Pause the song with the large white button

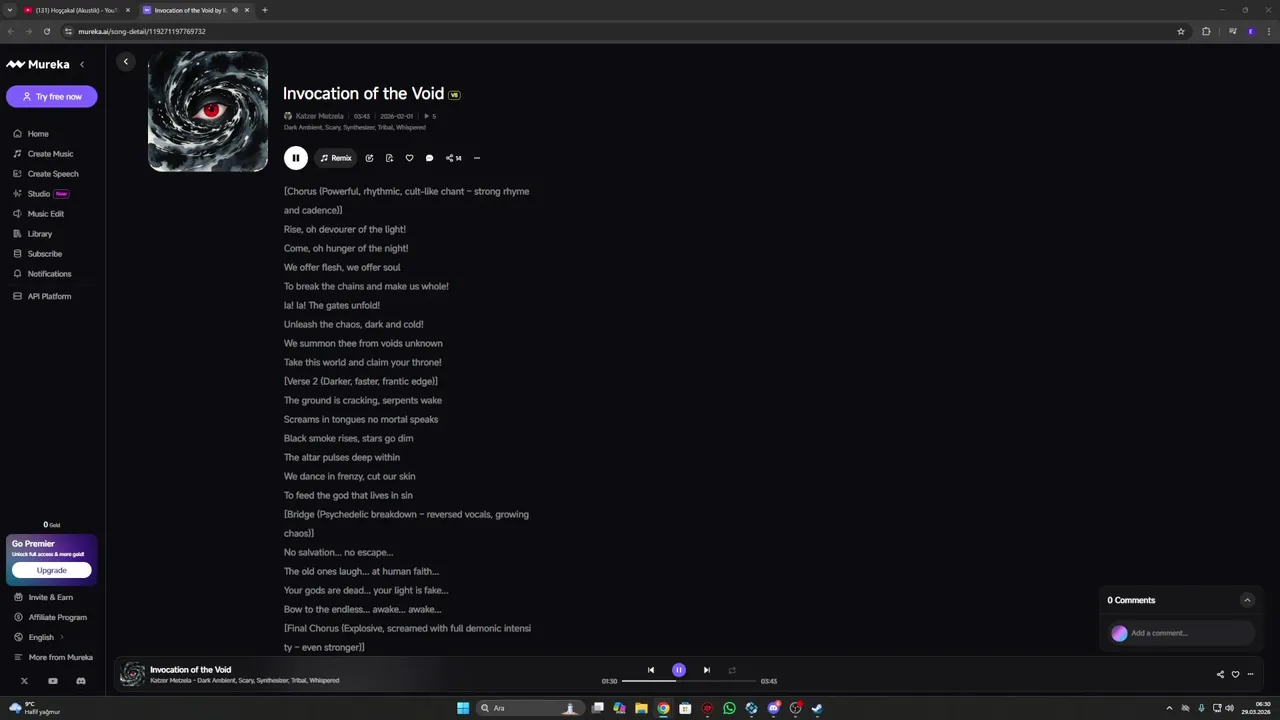[x=295, y=158]
